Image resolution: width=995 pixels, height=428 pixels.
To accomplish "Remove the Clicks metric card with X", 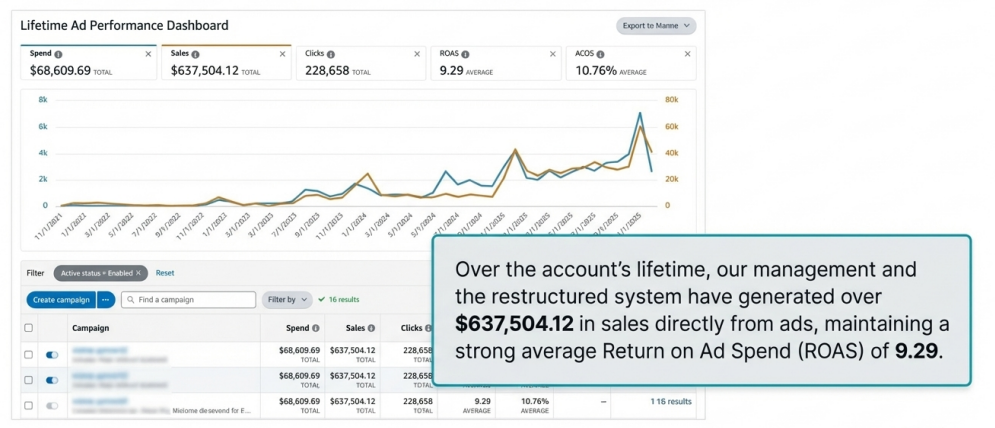I will tap(418, 55).
